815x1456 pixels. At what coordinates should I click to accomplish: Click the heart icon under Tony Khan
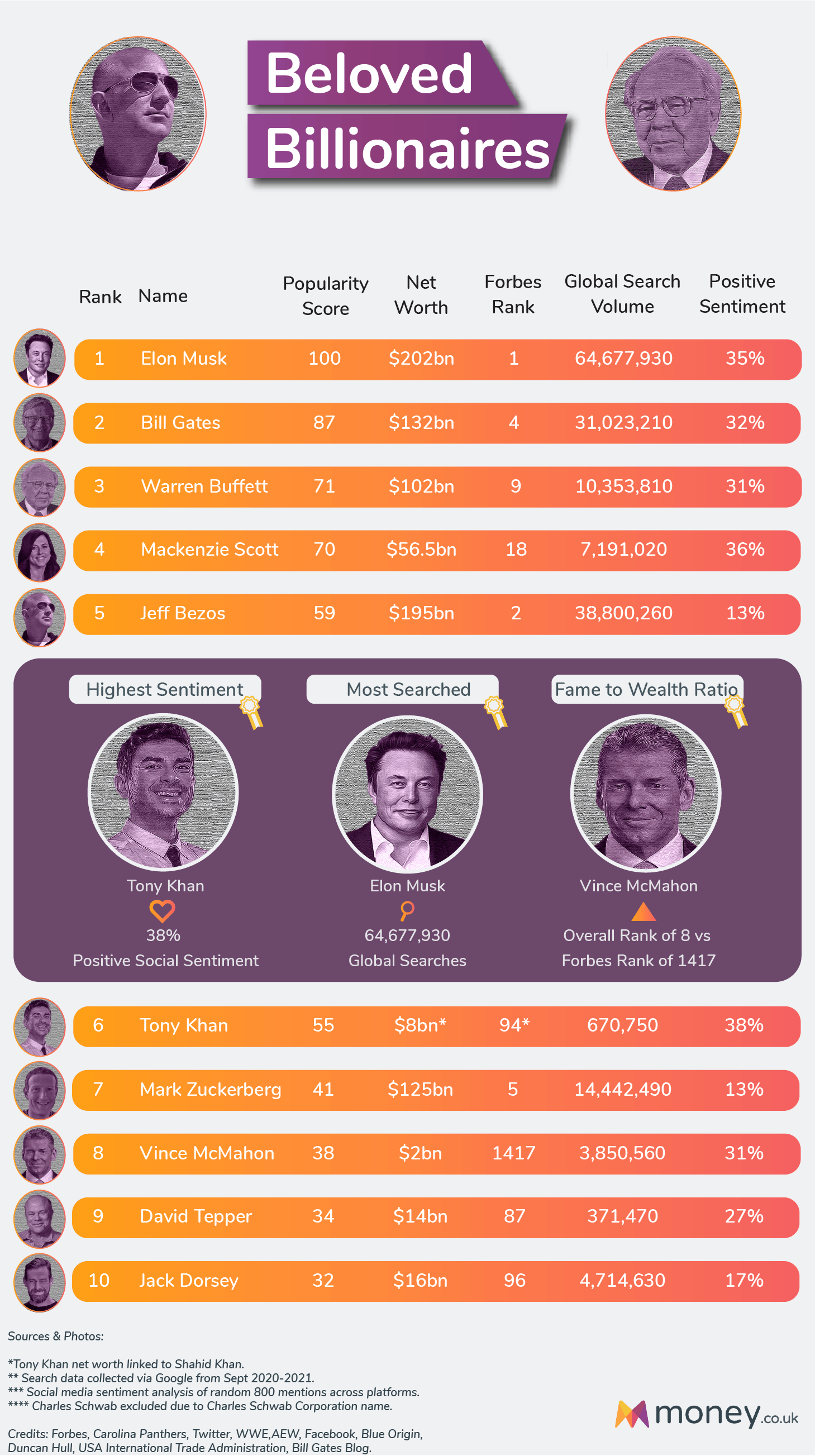click(162, 910)
